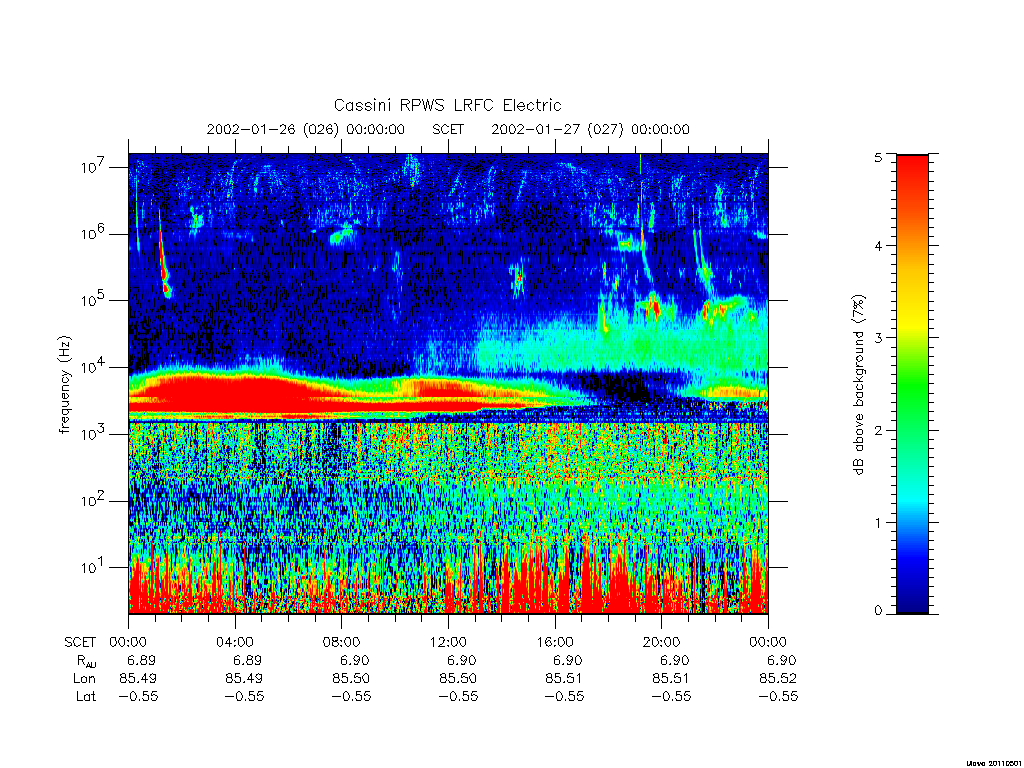Image resolution: width=1024 pixels, height=768 pixels.
Task: Click the first '00:00' time tick label
Action: (128, 643)
